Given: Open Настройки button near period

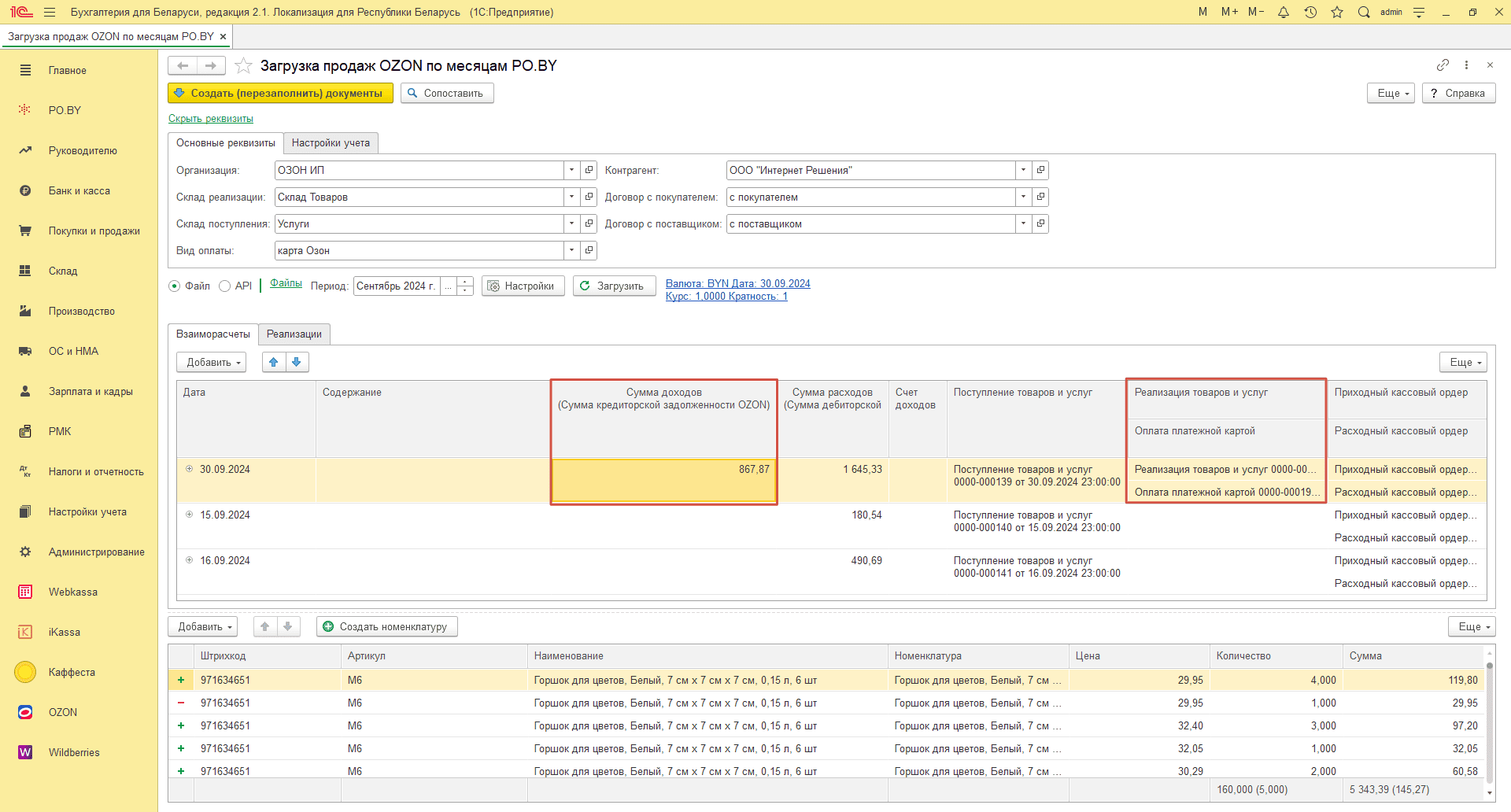Looking at the screenshot, I should pyautogui.click(x=523, y=286).
